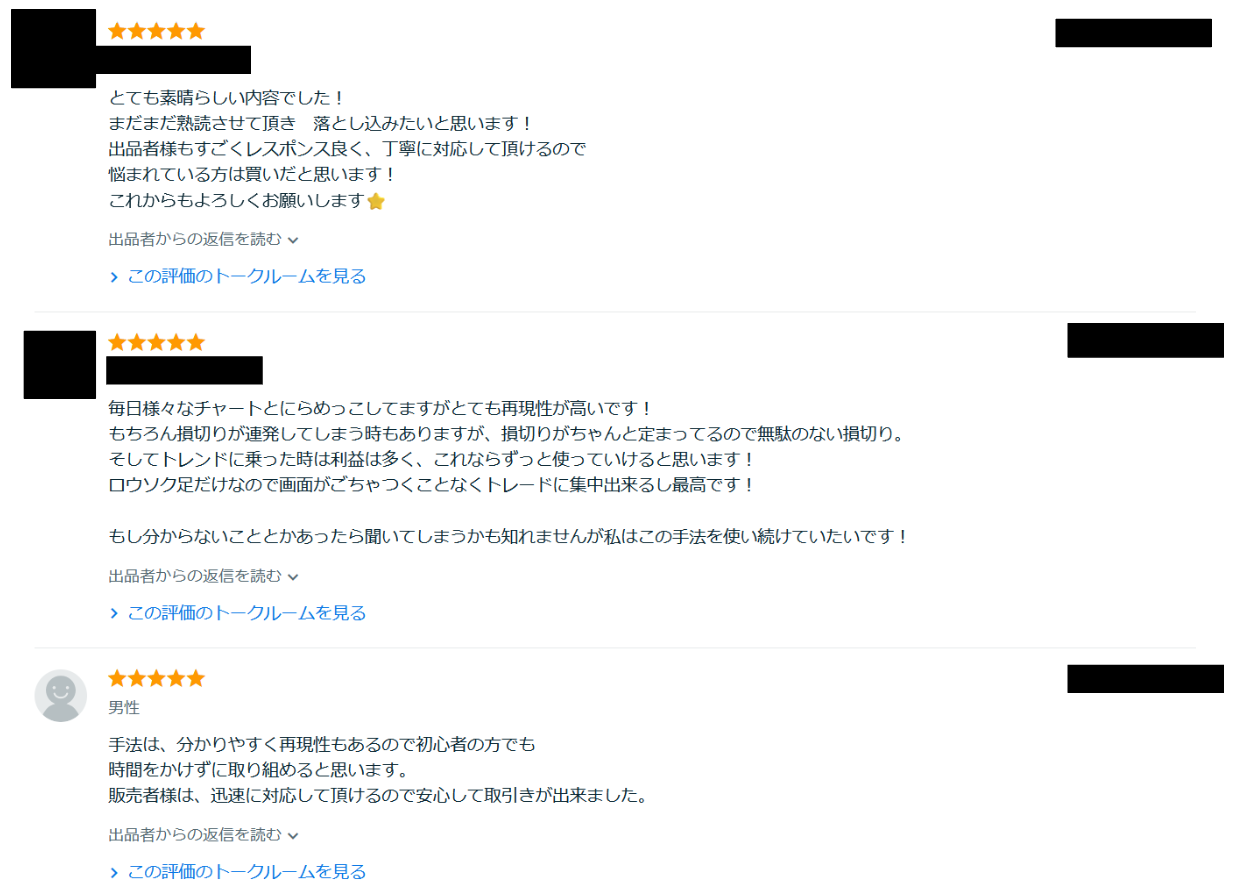Click the third reviewer's default gray avatar
Image resolution: width=1239 pixels, height=893 pixels.
(61, 695)
